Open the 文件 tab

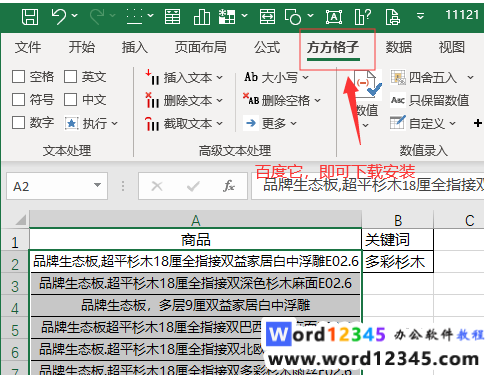coord(28,47)
